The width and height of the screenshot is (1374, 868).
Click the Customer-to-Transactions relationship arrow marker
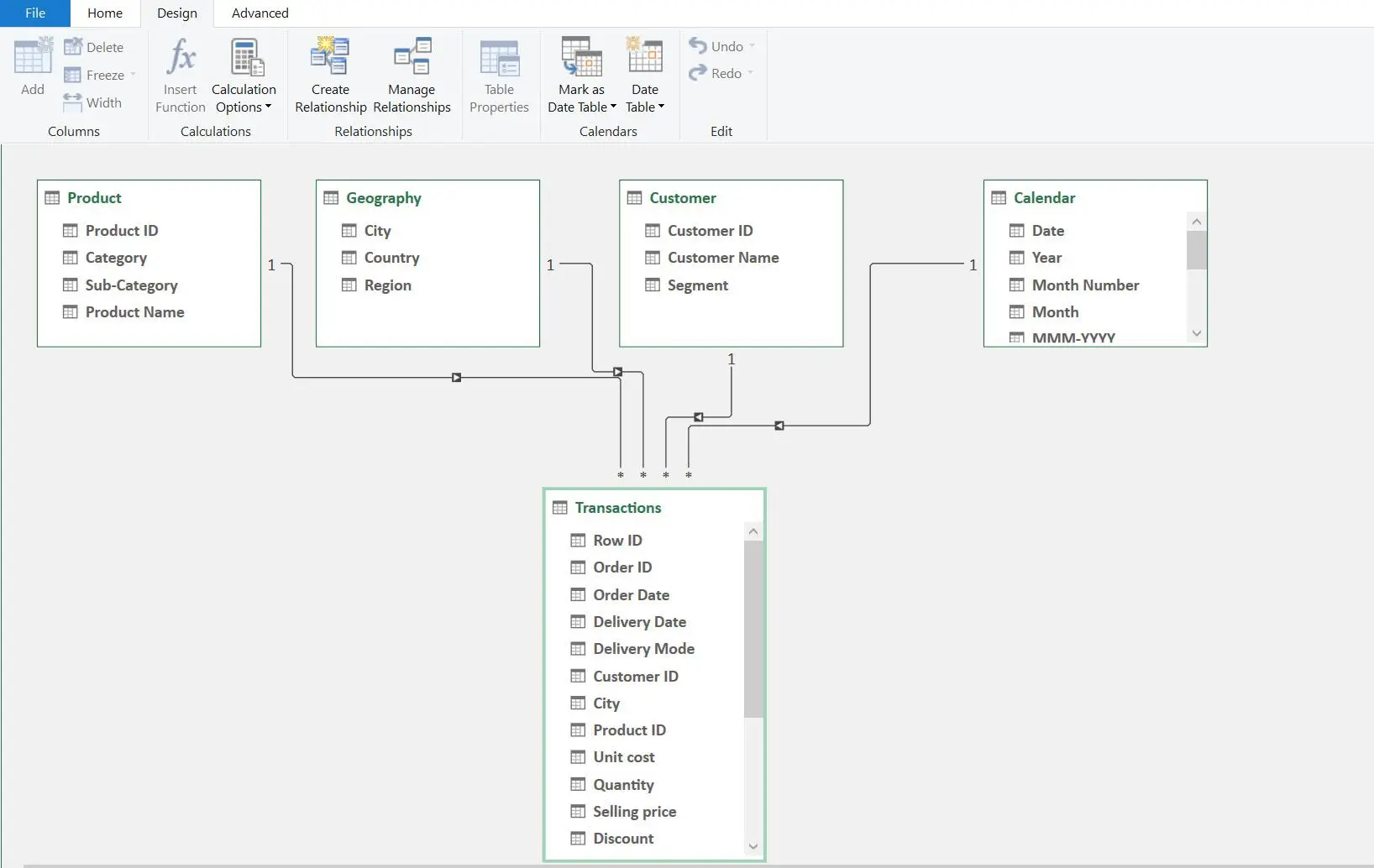tap(699, 416)
